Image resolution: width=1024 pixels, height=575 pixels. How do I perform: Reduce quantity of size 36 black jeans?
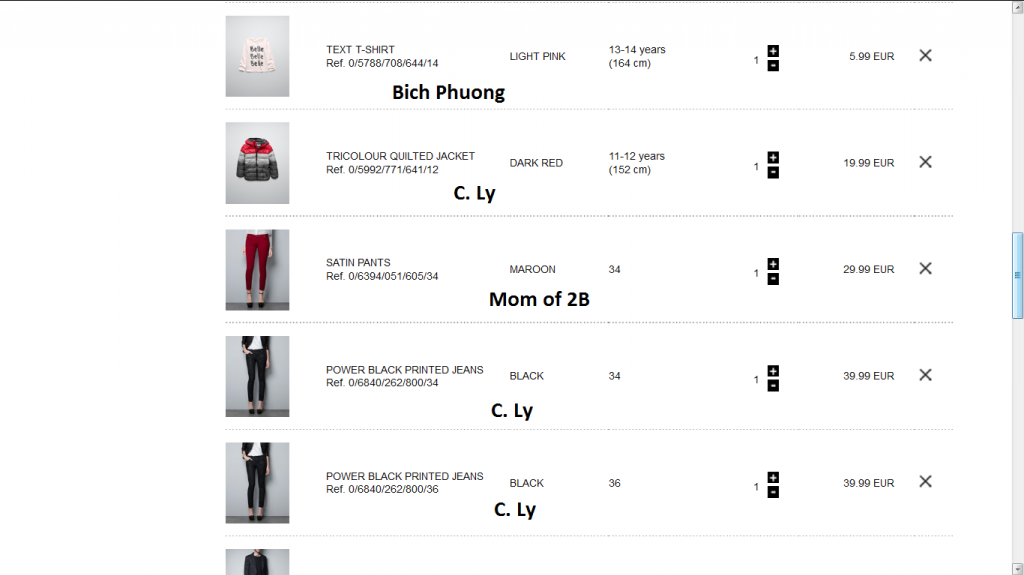(x=773, y=492)
